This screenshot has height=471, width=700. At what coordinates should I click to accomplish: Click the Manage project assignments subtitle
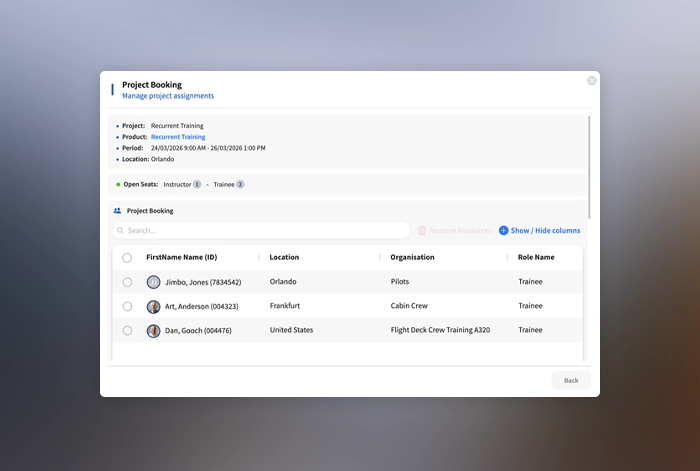click(x=168, y=96)
